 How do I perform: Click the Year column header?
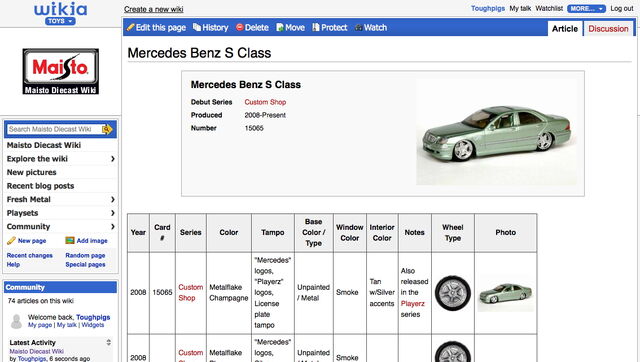[138, 232]
